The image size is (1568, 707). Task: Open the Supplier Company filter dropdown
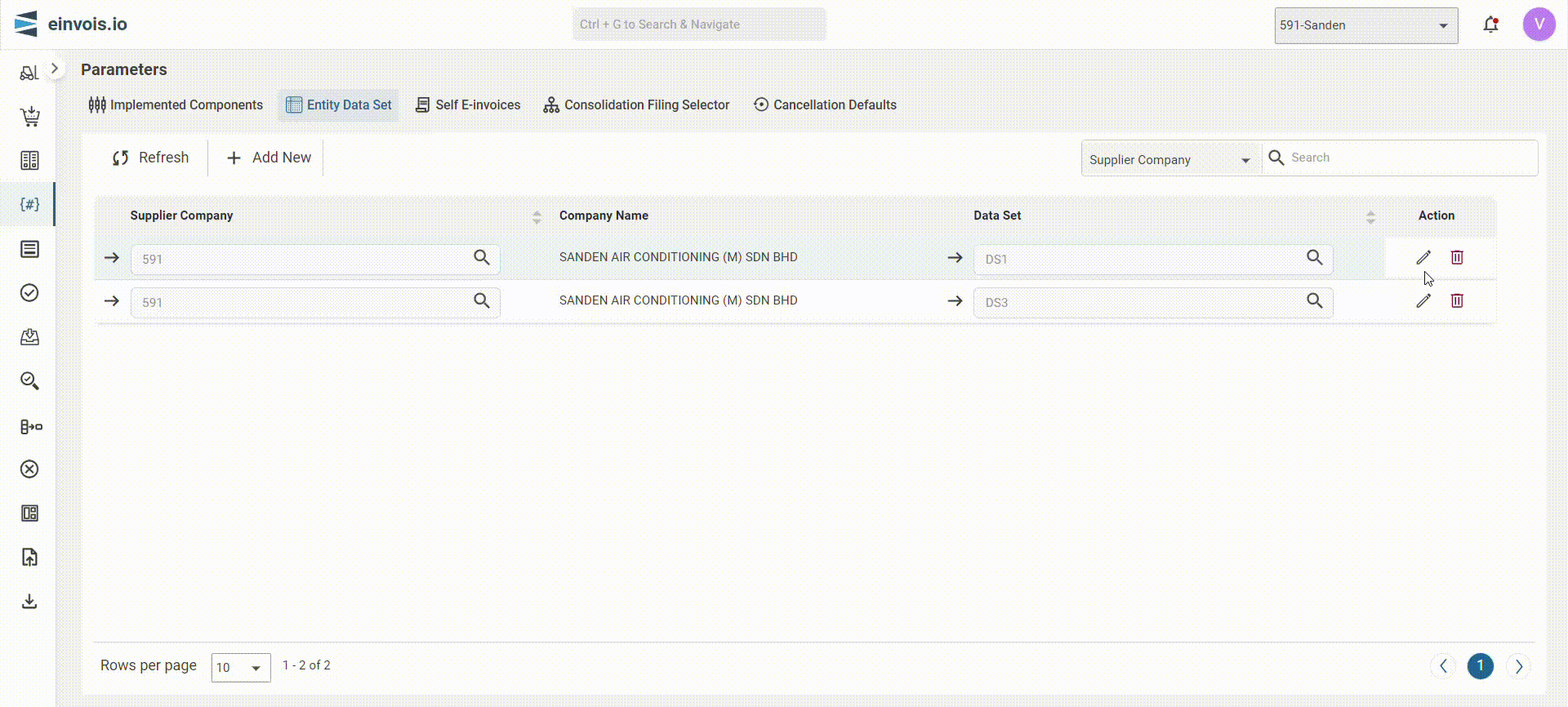(x=1171, y=159)
